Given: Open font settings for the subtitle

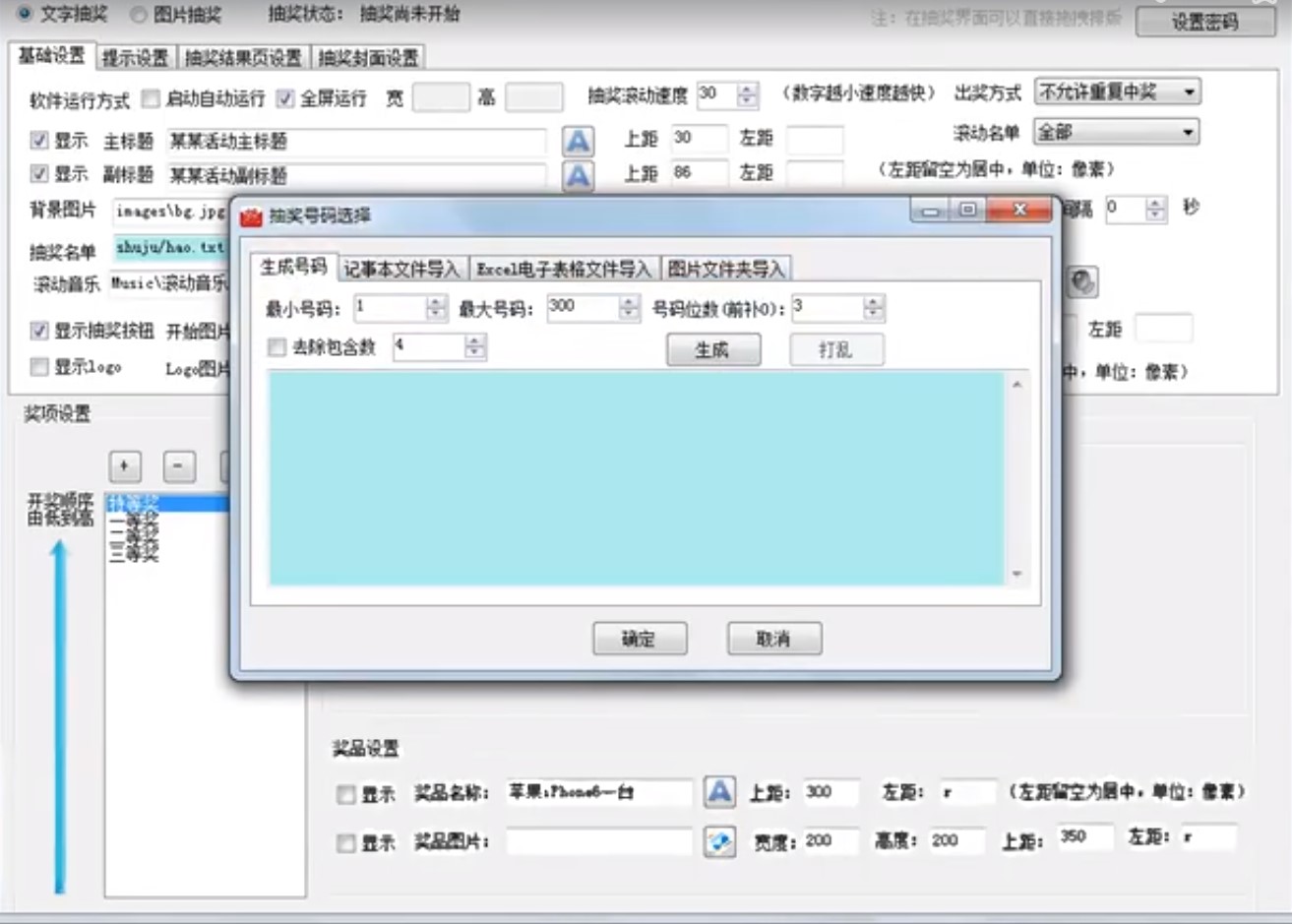Looking at the screenshot, I should point(578,173).
